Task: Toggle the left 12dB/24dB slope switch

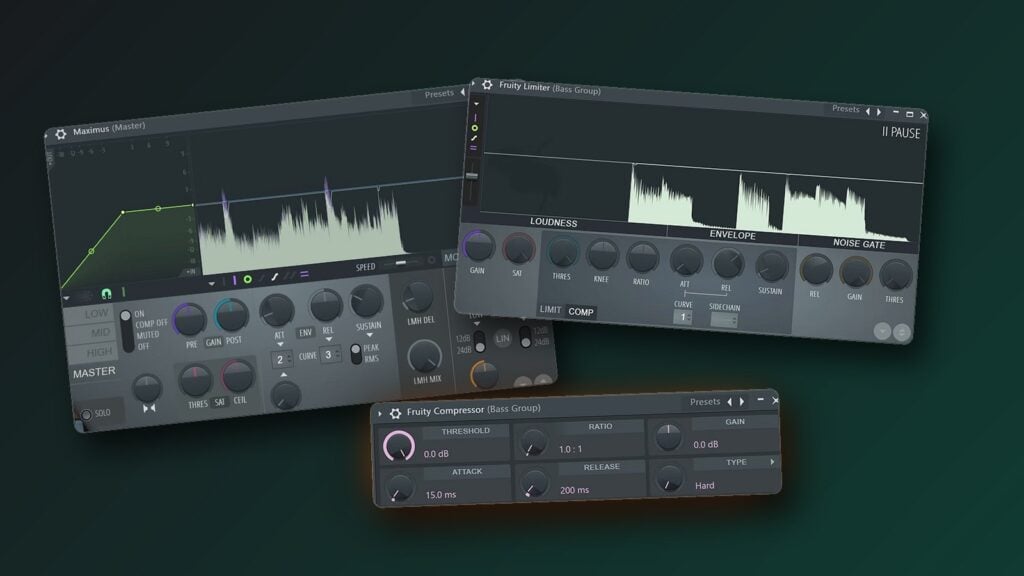Action: click(480, 341)
